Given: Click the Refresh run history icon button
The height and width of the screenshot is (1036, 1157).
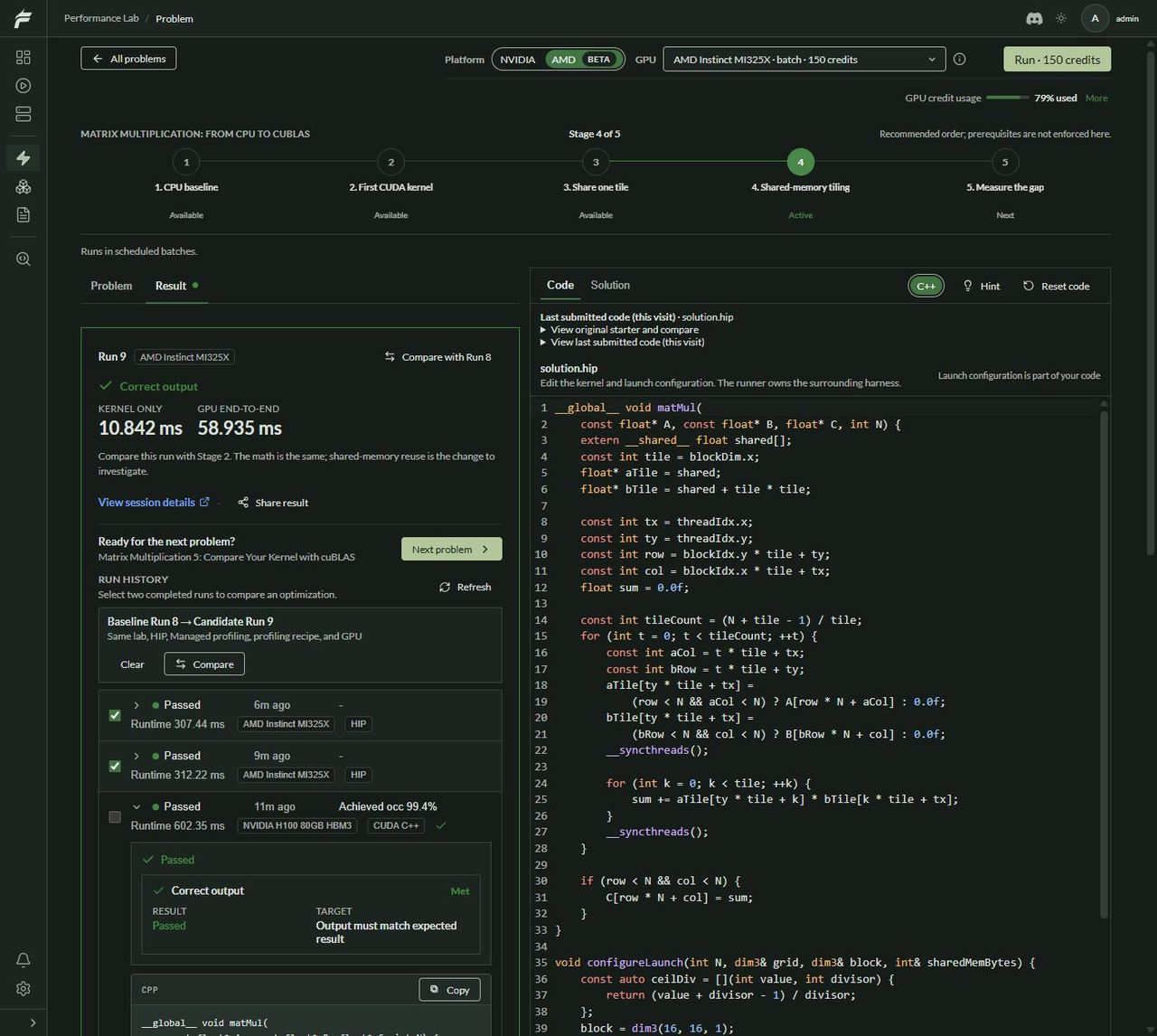Looking at the screenshot, I should (465, 587).
